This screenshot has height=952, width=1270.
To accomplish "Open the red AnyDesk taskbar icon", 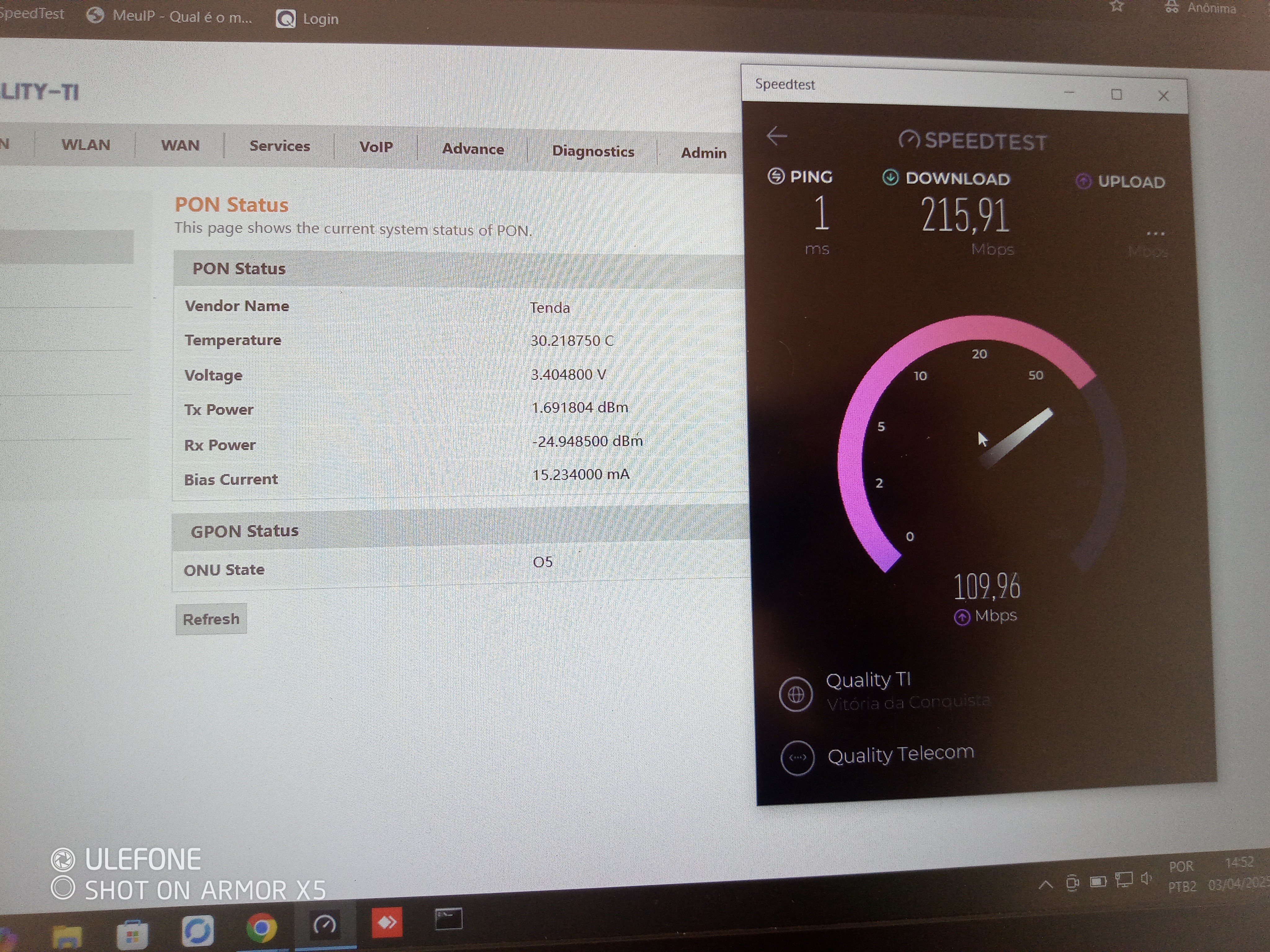I will [386, 922].
